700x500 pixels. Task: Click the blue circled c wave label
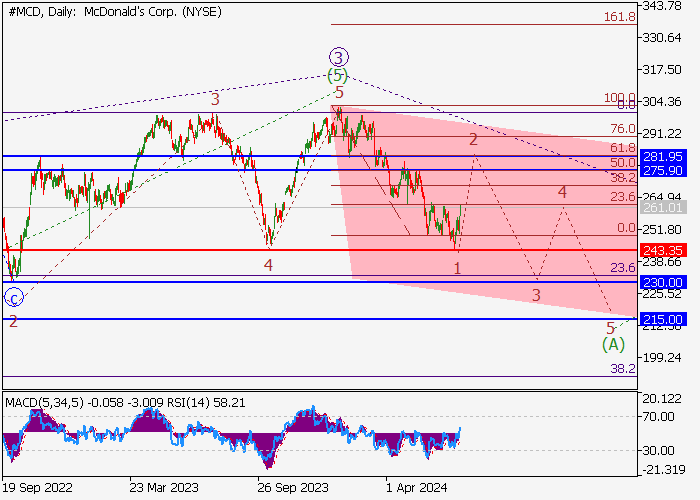(x=14, y=298)
